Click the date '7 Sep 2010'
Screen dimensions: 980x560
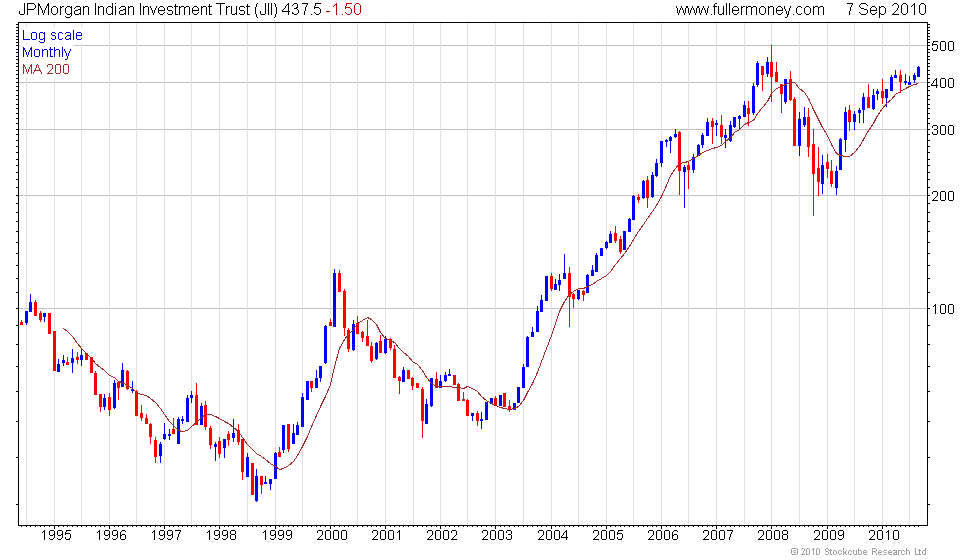pos(886,9)
